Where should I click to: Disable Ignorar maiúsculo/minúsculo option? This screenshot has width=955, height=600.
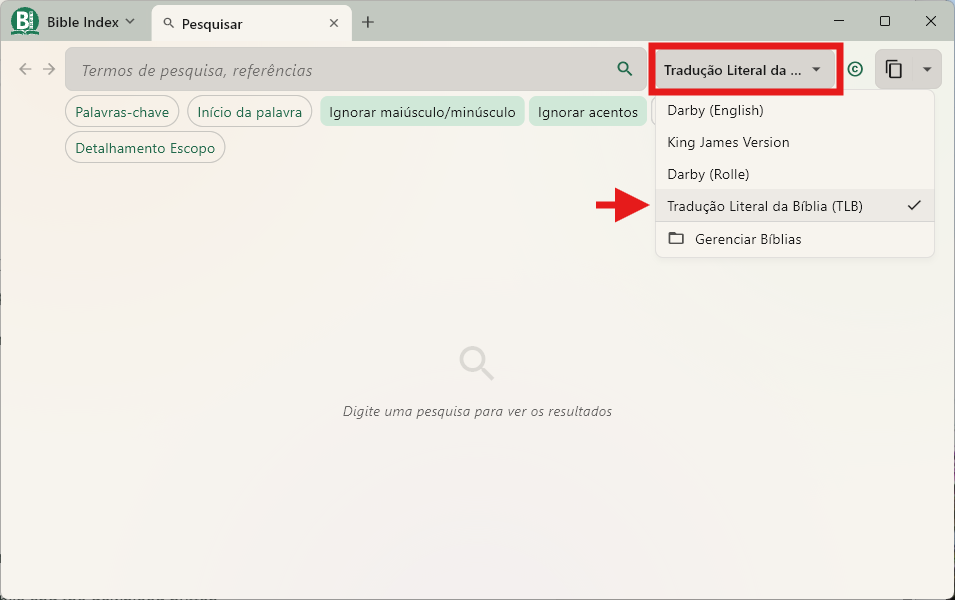coord(422,112)
